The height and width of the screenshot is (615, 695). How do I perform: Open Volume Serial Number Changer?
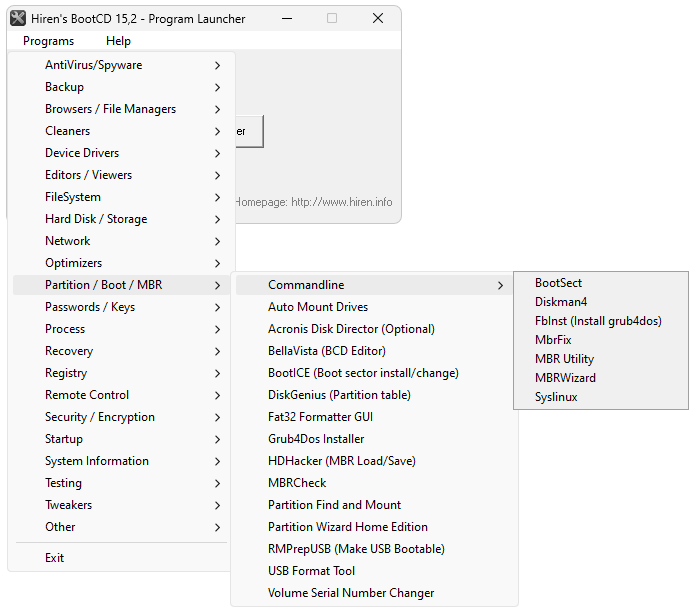(351, 593)
